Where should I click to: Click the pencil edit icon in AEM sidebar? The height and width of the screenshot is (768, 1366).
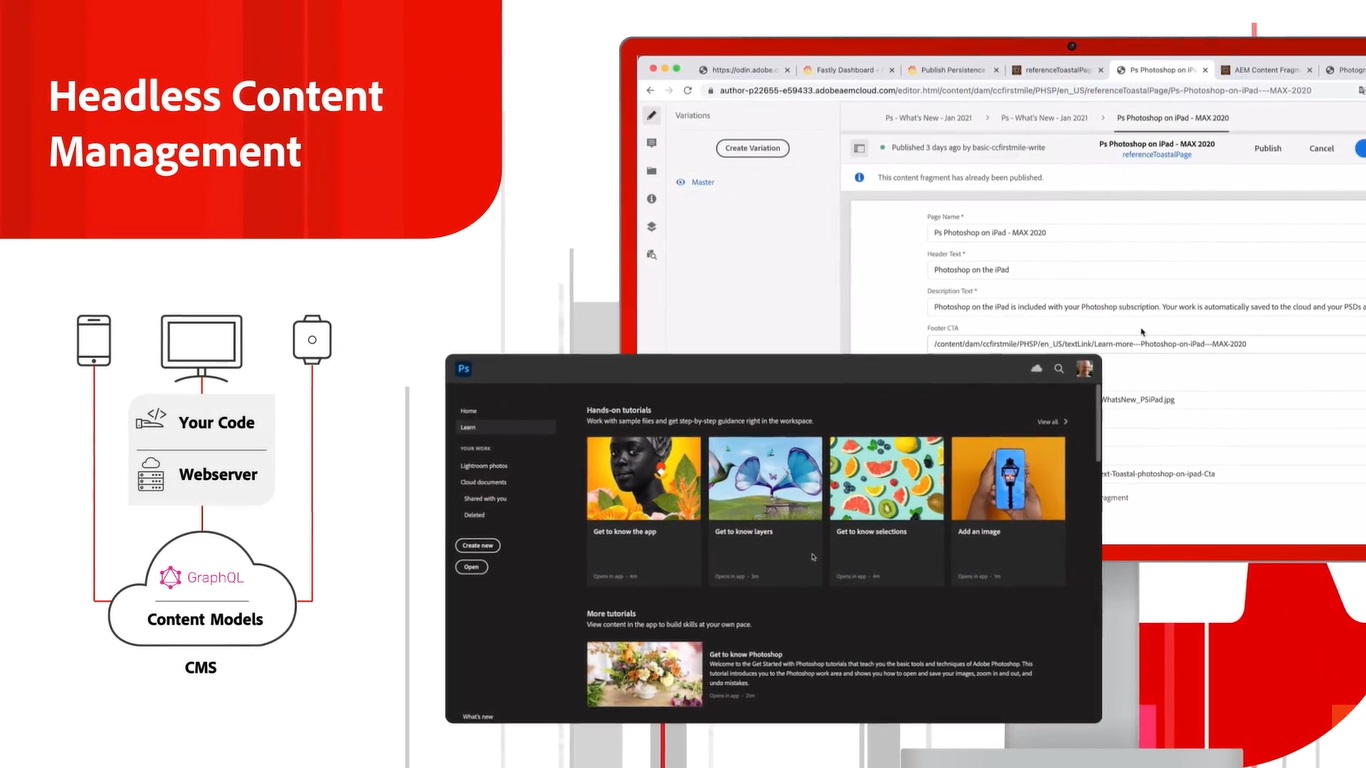(x=652, y=115)
